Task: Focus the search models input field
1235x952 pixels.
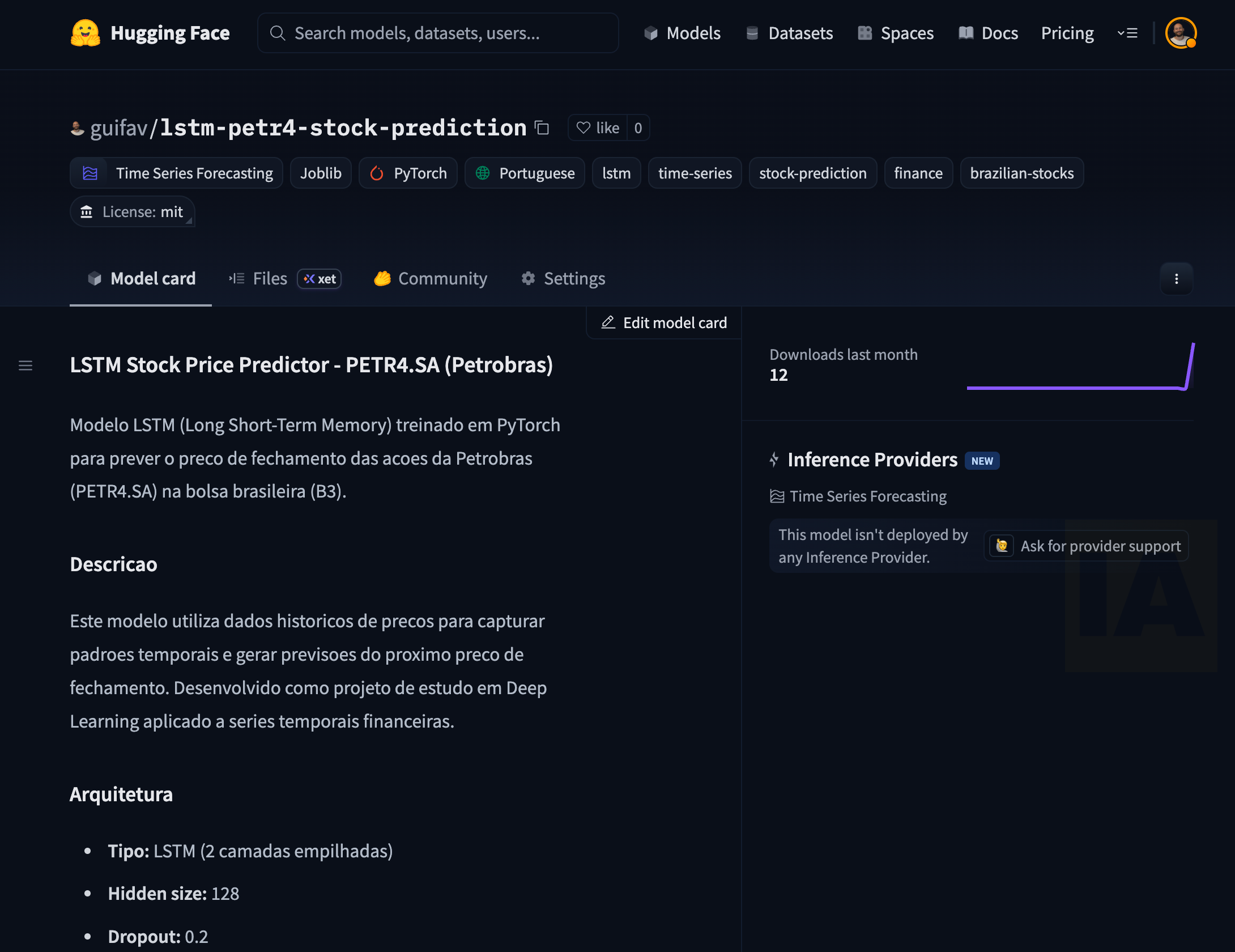Action: tap(438, 33)
